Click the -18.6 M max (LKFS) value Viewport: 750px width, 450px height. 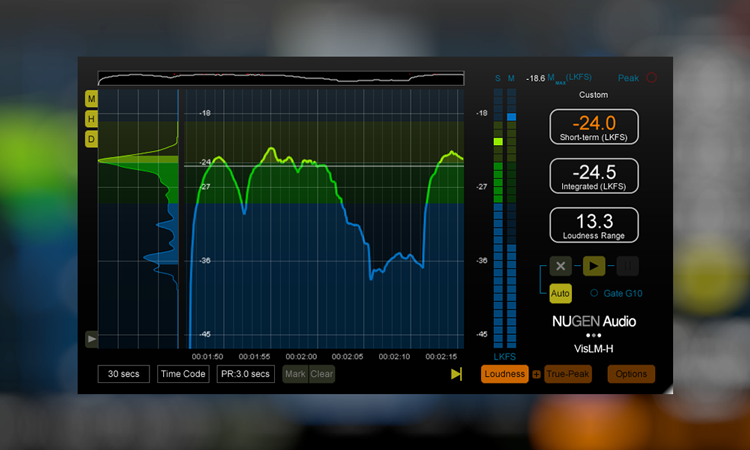[559, 78]
